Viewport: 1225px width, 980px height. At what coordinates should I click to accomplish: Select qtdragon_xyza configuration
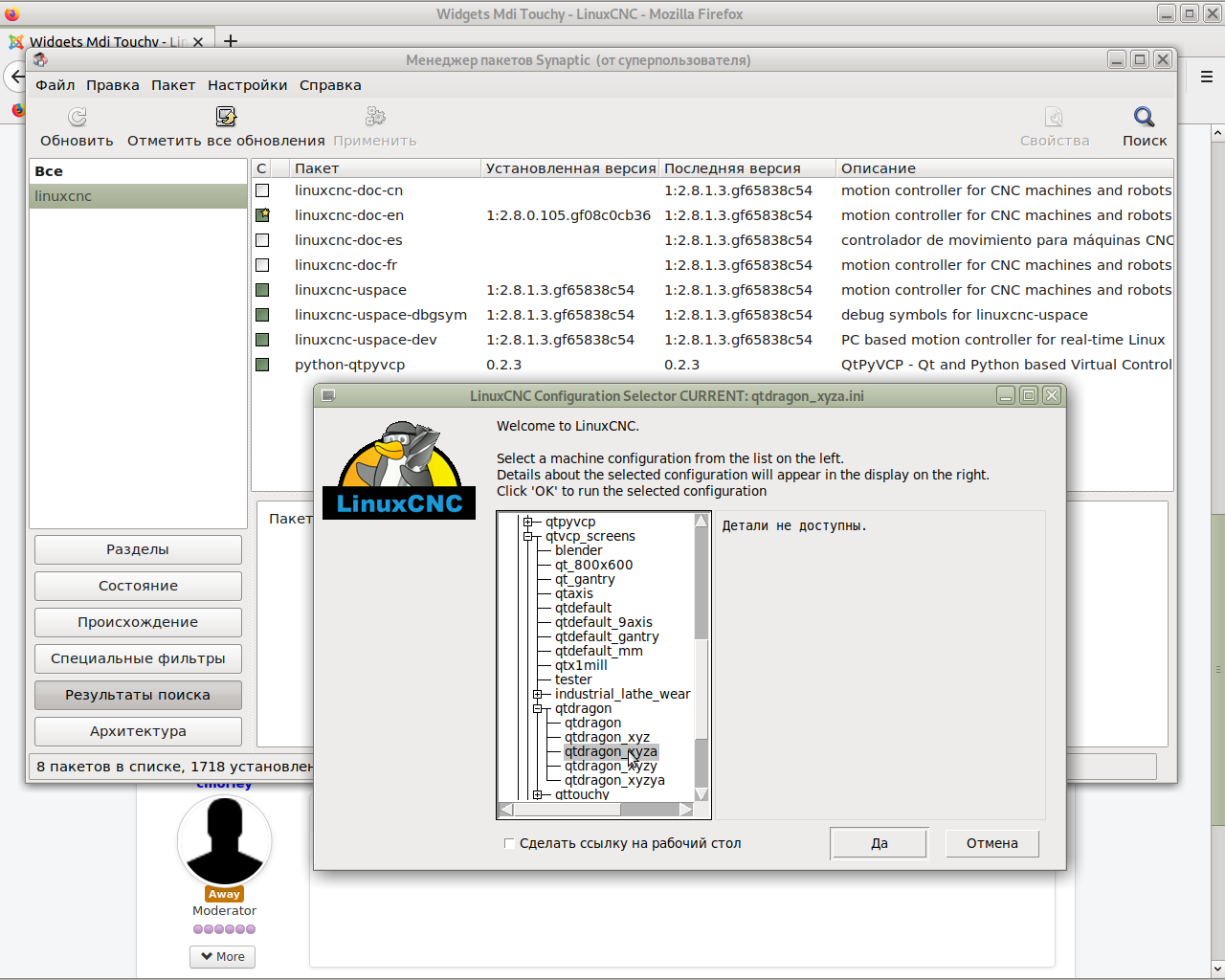611,751
